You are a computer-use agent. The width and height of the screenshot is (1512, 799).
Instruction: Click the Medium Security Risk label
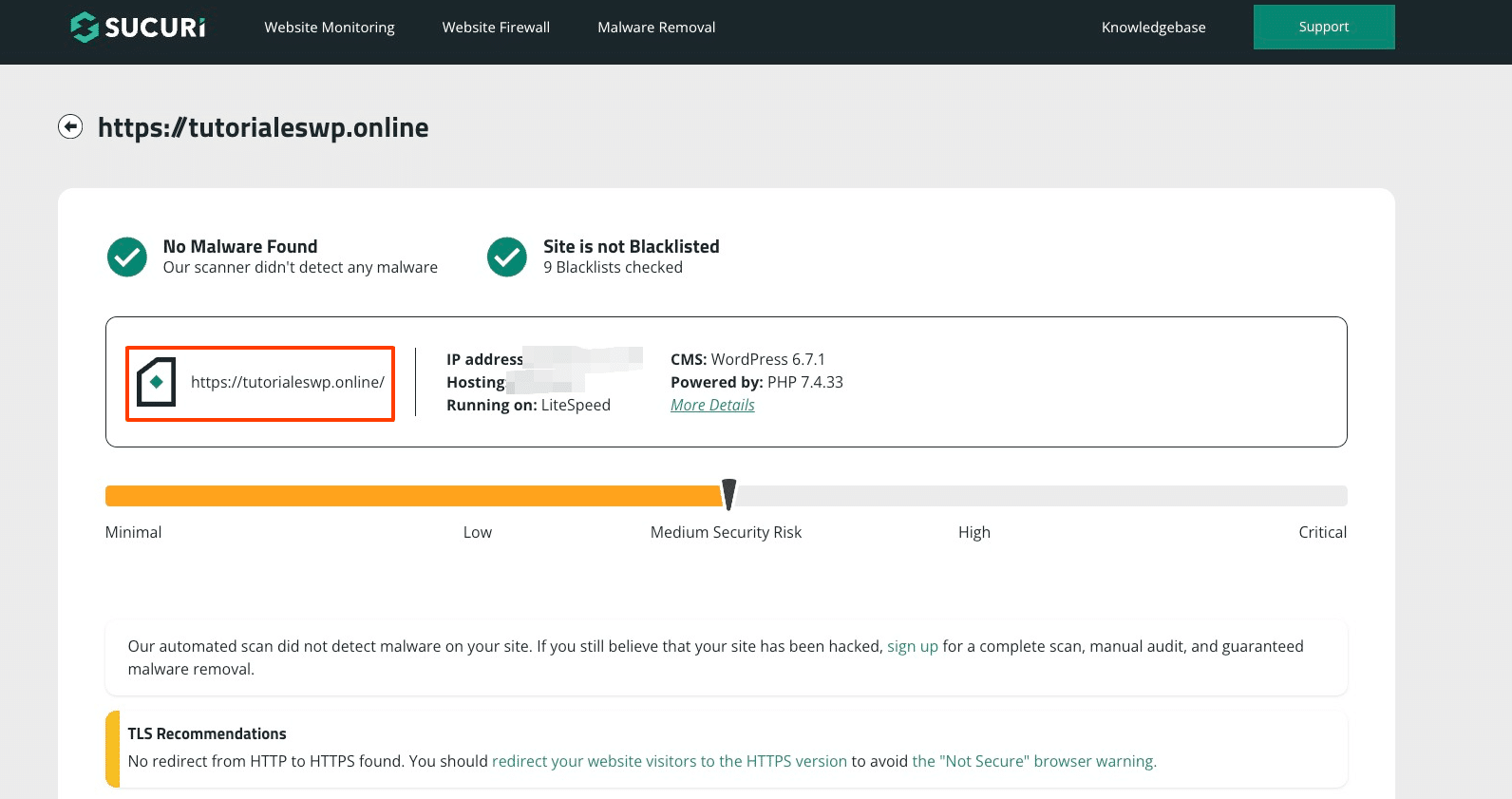click(726, 532)
